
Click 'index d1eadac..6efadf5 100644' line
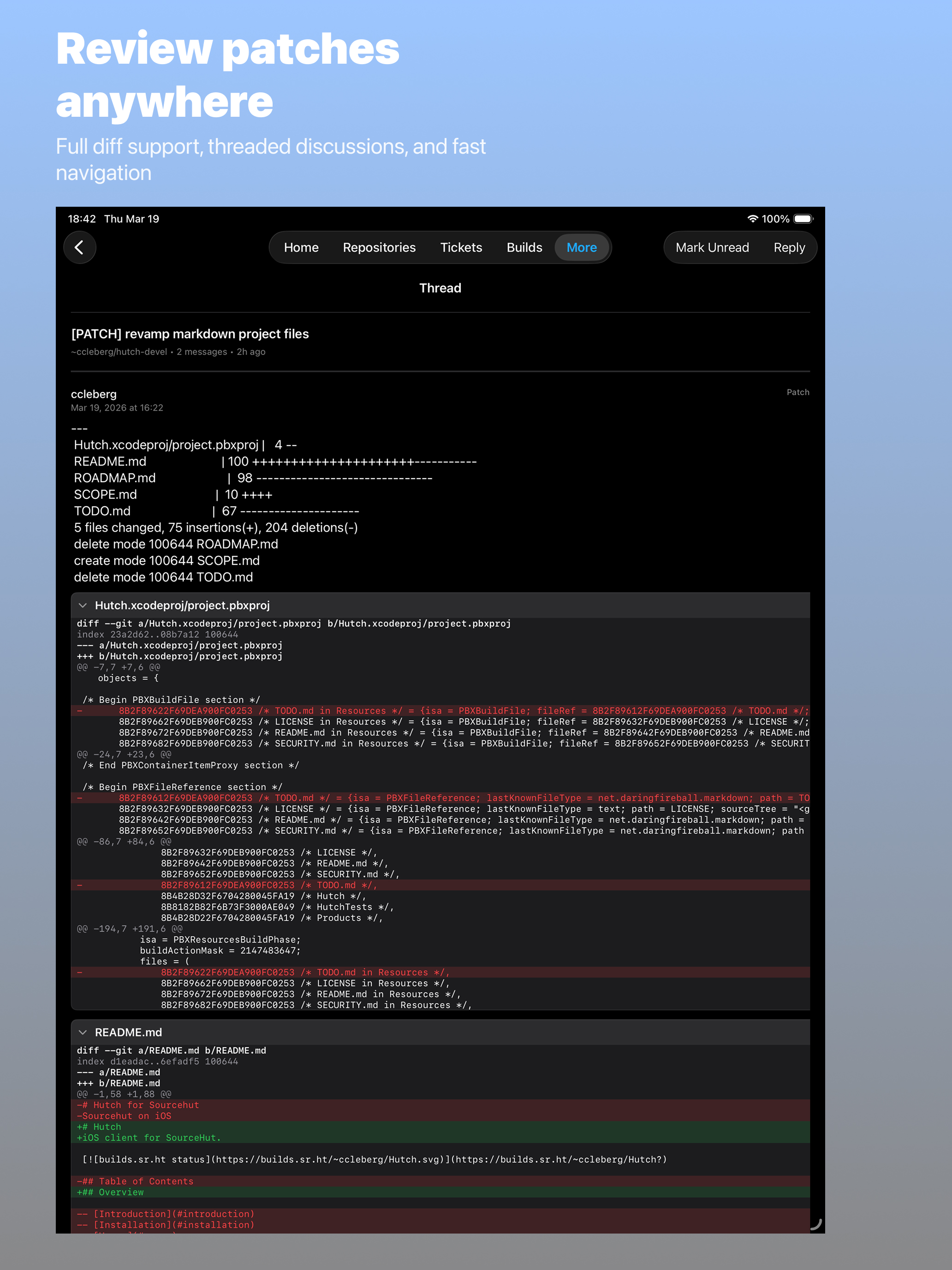(x=157, y=1061)
